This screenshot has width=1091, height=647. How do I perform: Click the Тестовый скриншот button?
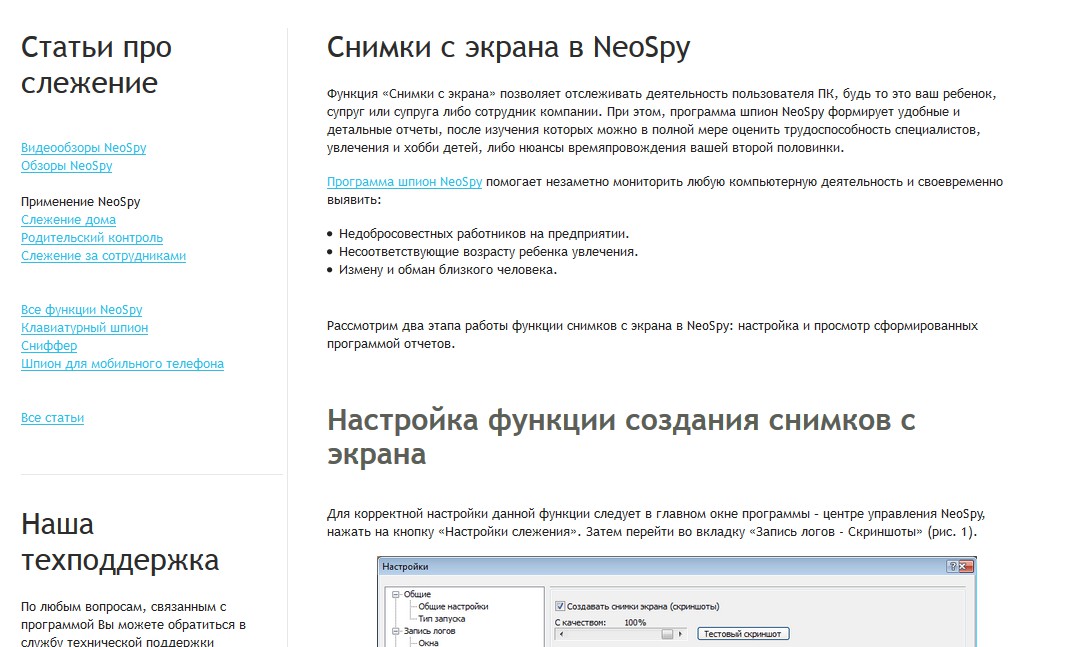tap(742, 634)
